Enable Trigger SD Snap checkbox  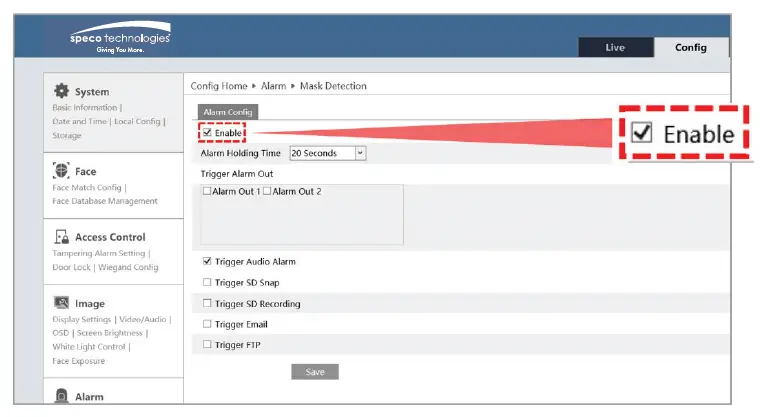coord(207,282)
